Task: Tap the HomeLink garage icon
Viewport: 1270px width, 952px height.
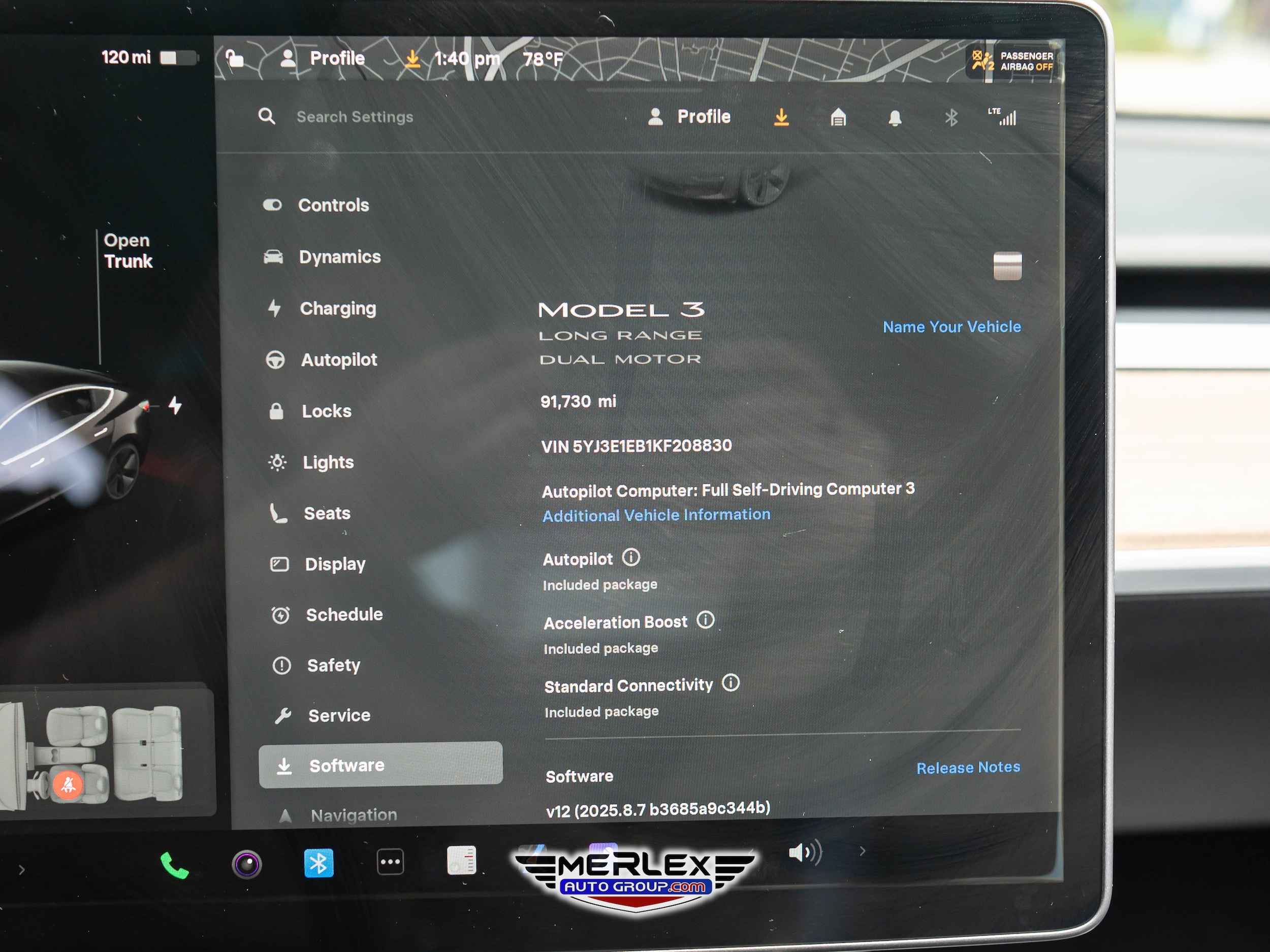Action: tap(838, 118)
